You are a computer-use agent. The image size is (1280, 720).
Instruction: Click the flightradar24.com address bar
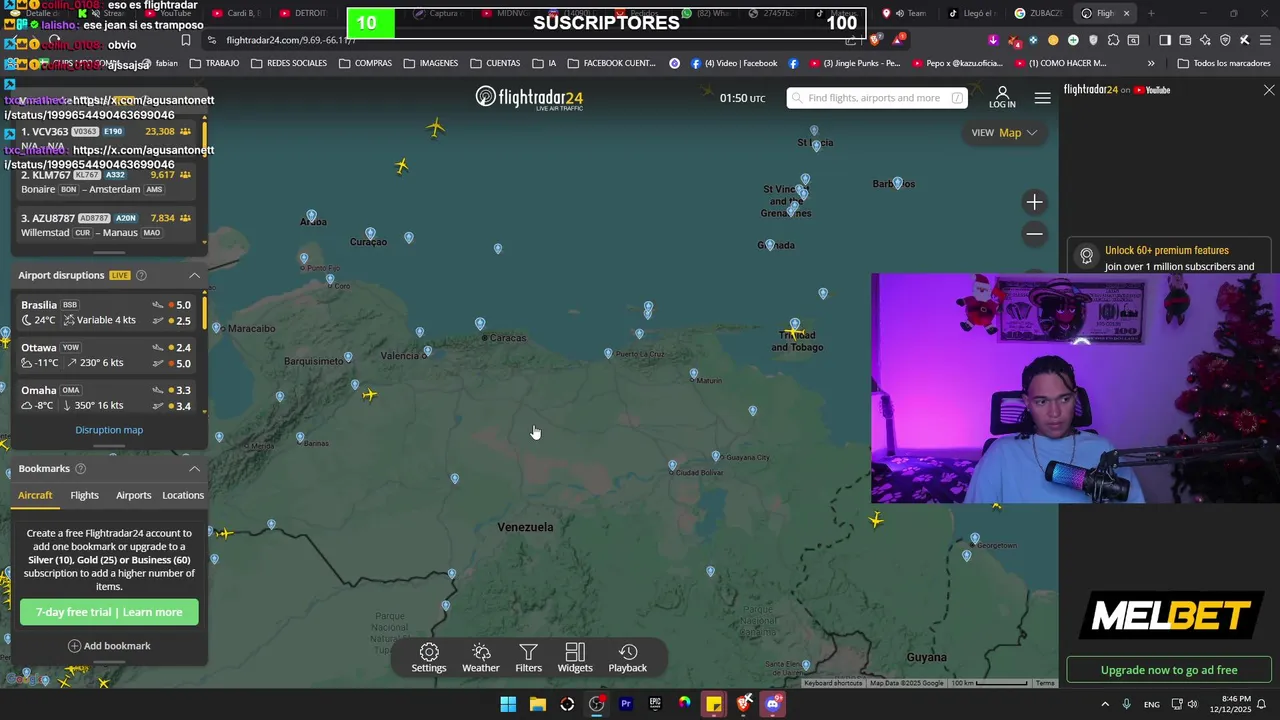click(x=530, y=40)
